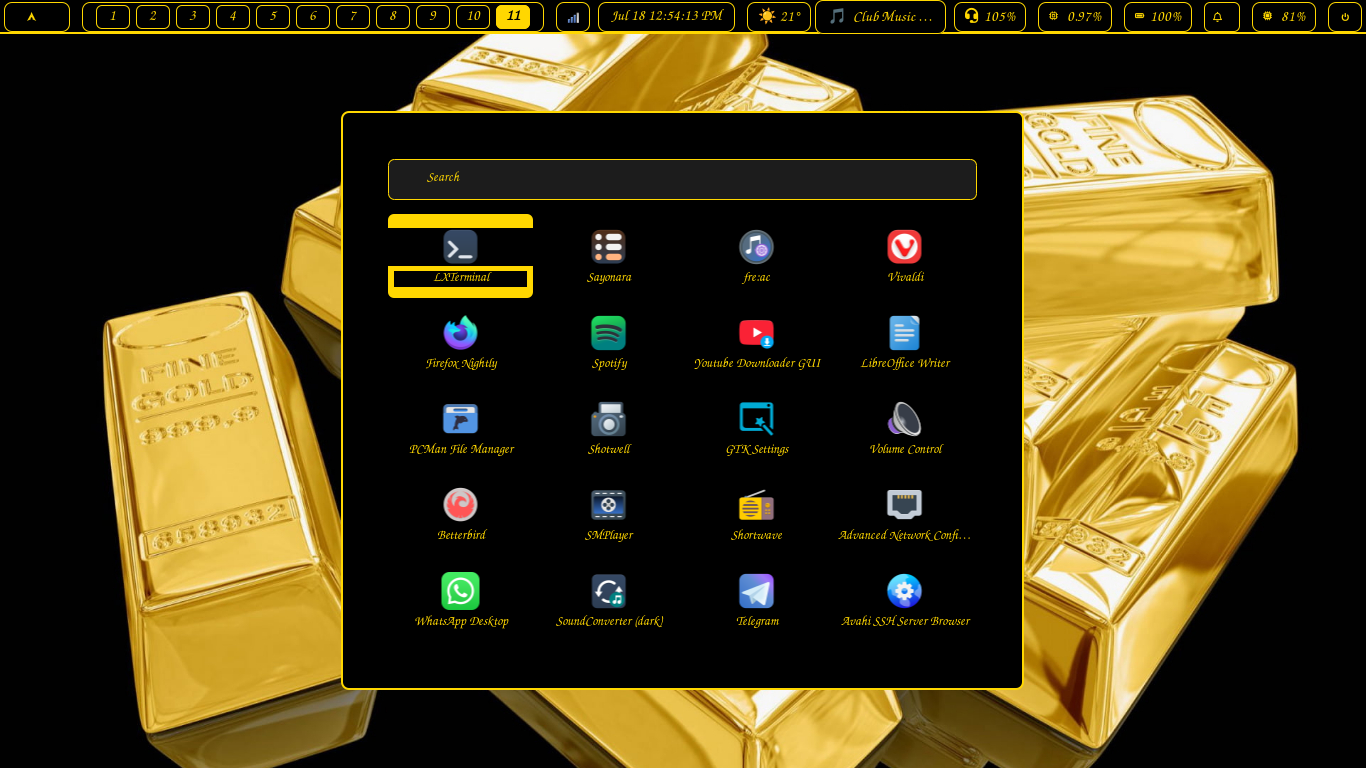This screenshot has height=768, width=1366.
Task: Switch to workspace 8
Action: (393, 17)
